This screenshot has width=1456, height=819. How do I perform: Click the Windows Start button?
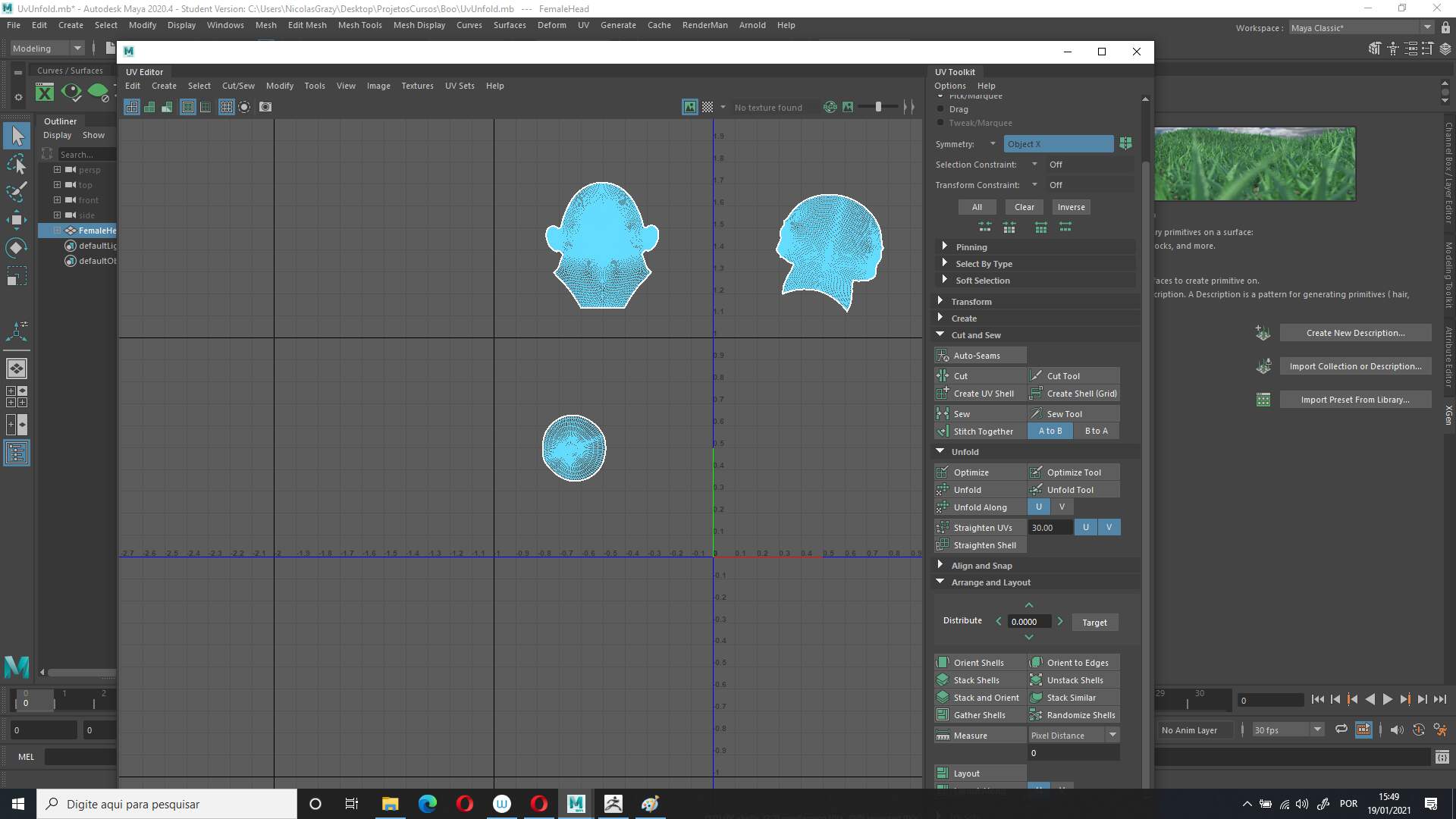click(x=18, y=803)
